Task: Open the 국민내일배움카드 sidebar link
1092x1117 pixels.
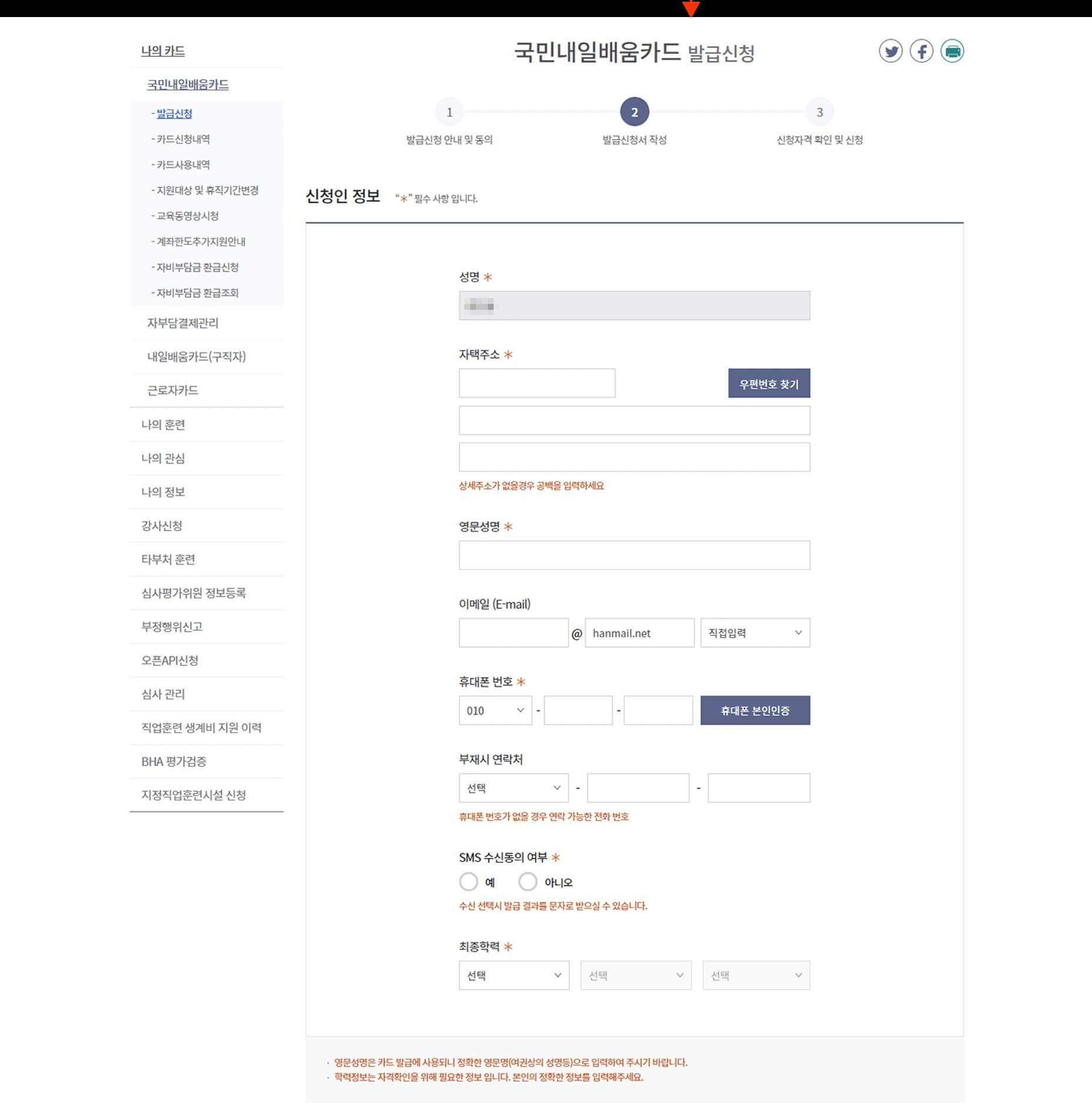Action: tap(188, 85)
